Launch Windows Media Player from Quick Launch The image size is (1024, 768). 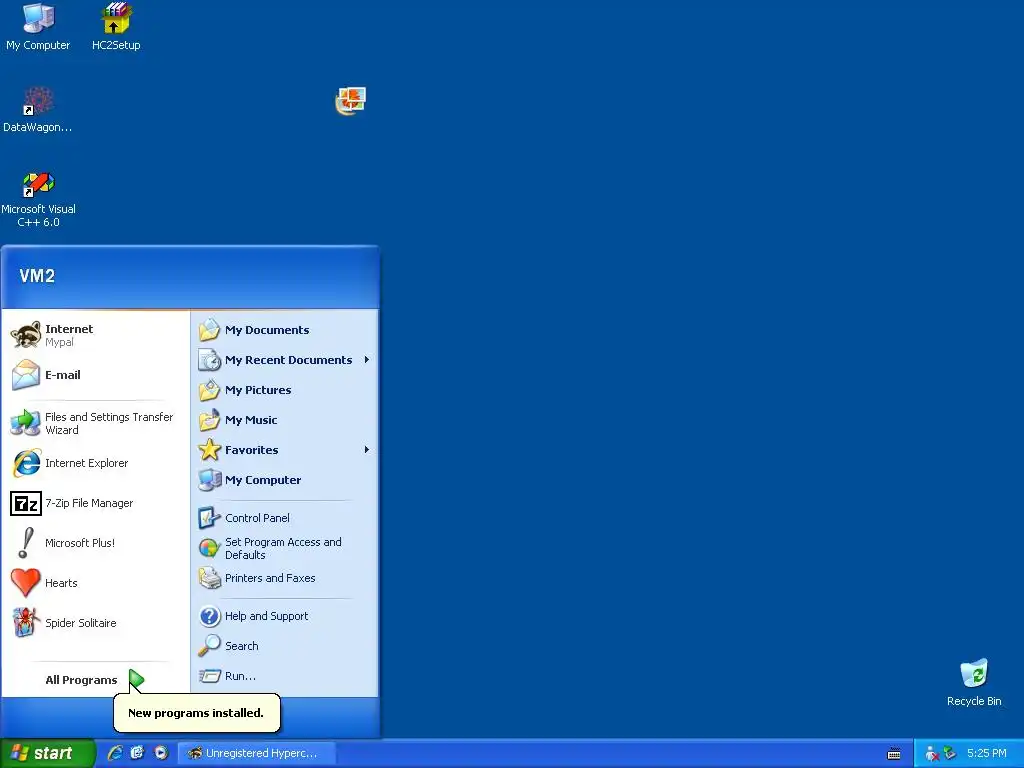(x=161, y=753)
